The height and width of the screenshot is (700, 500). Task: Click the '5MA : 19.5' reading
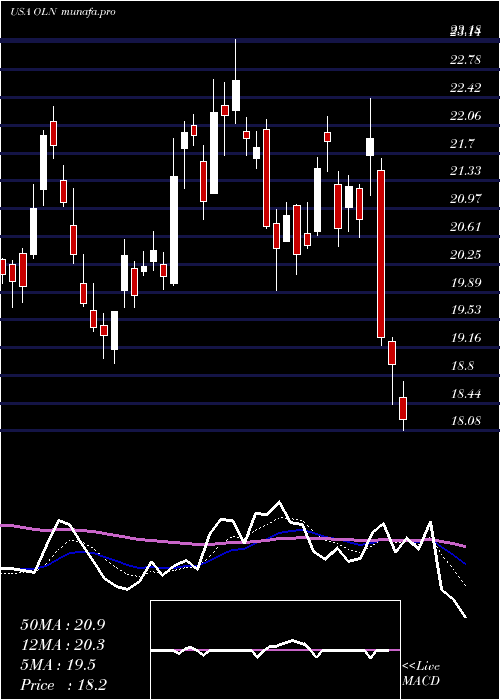point(58,665)
